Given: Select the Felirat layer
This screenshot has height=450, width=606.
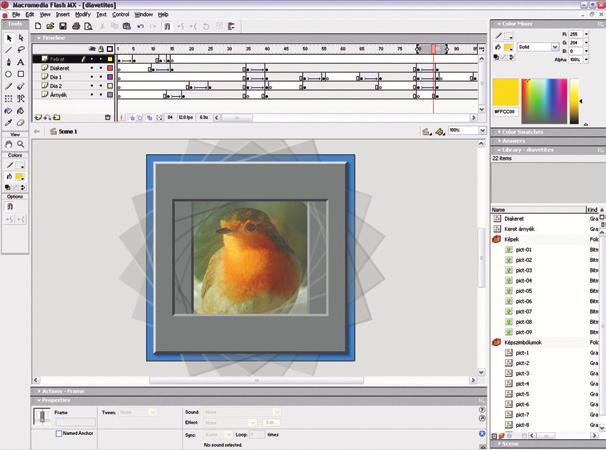Looking at the screenshot, I should pyautogui.click(x=57, y=59).
